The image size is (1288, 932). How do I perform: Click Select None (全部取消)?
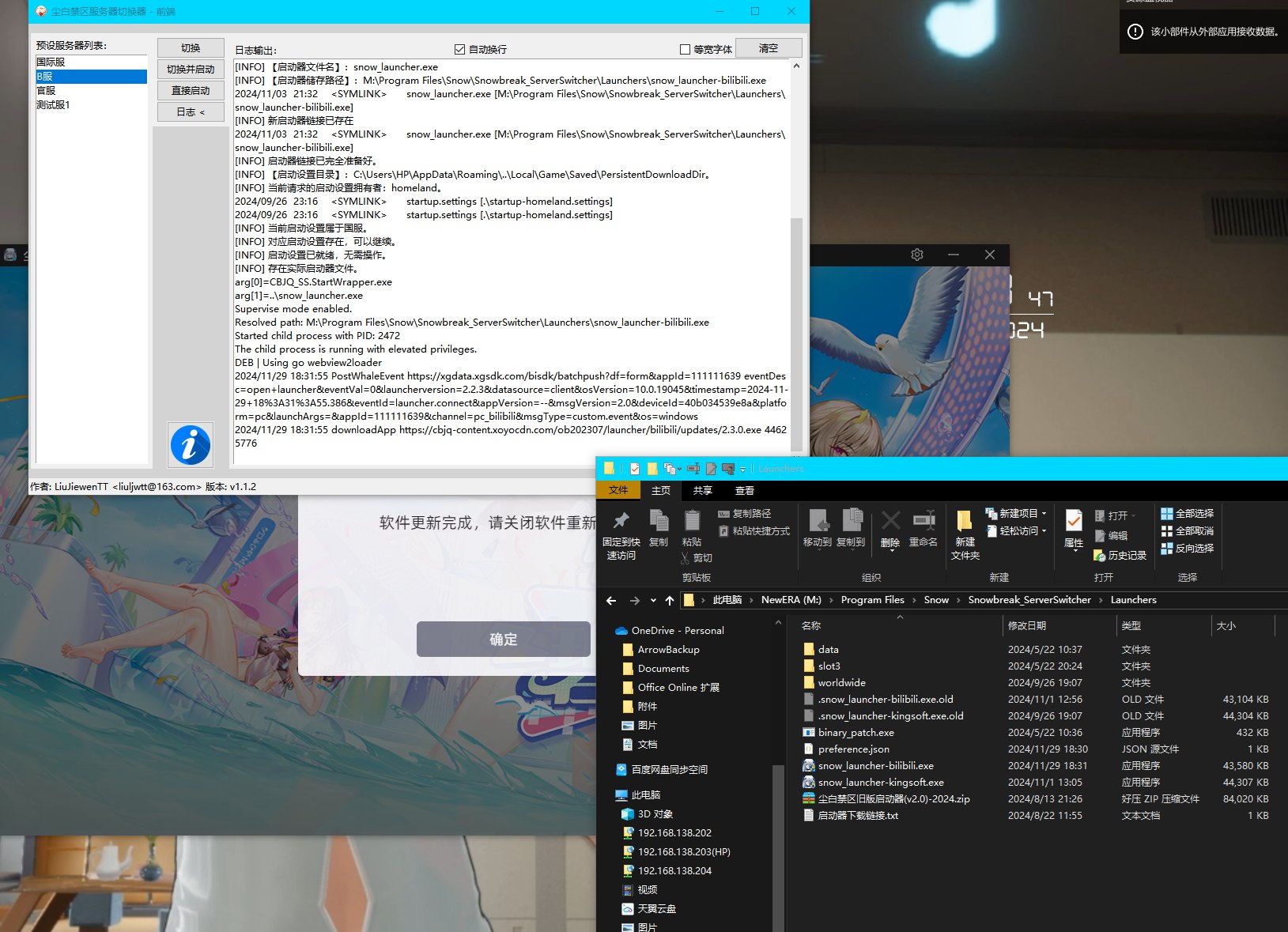click(x=1187, y=530)
